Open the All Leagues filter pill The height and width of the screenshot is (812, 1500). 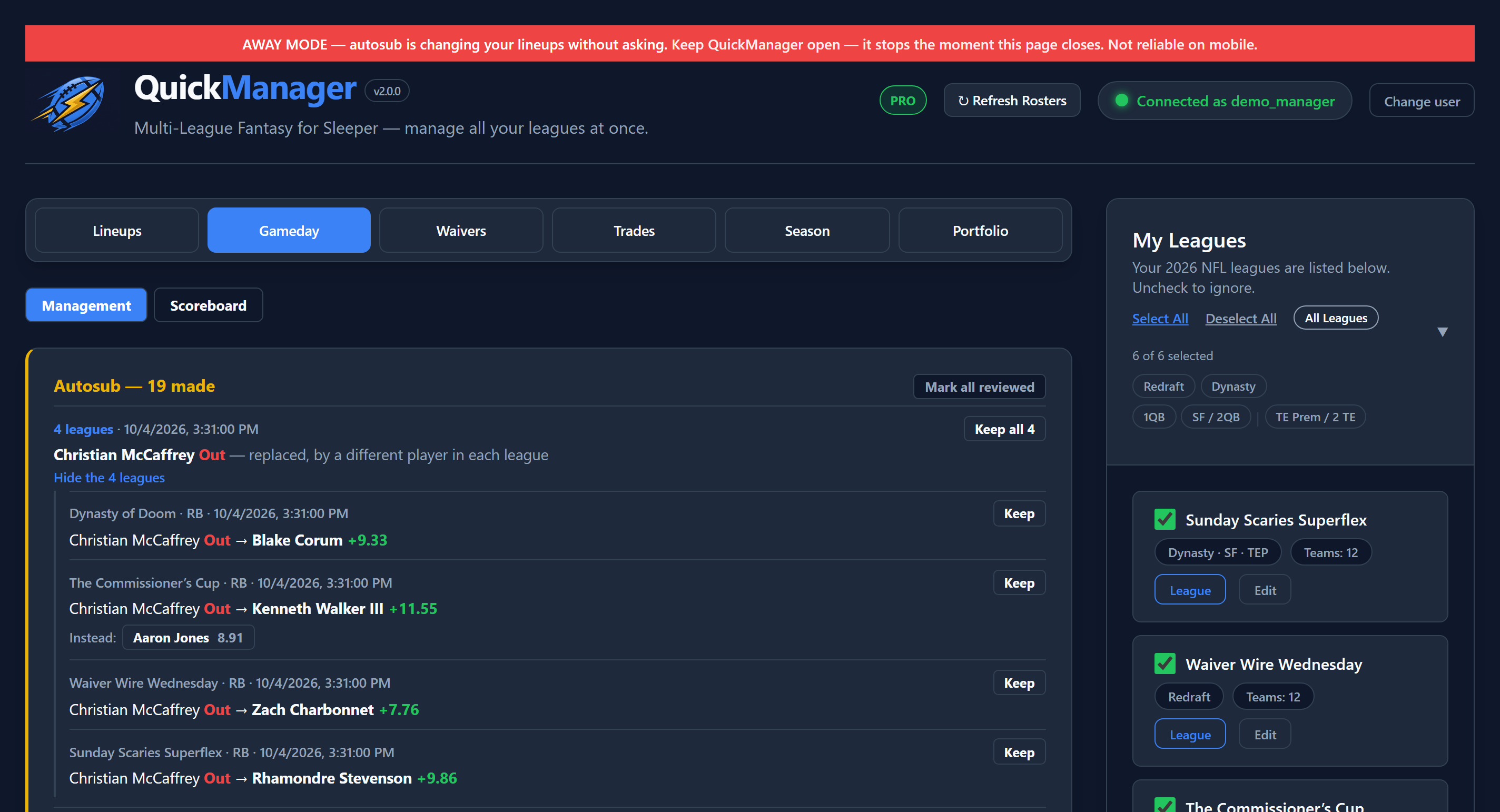[x=1335, y=318]
